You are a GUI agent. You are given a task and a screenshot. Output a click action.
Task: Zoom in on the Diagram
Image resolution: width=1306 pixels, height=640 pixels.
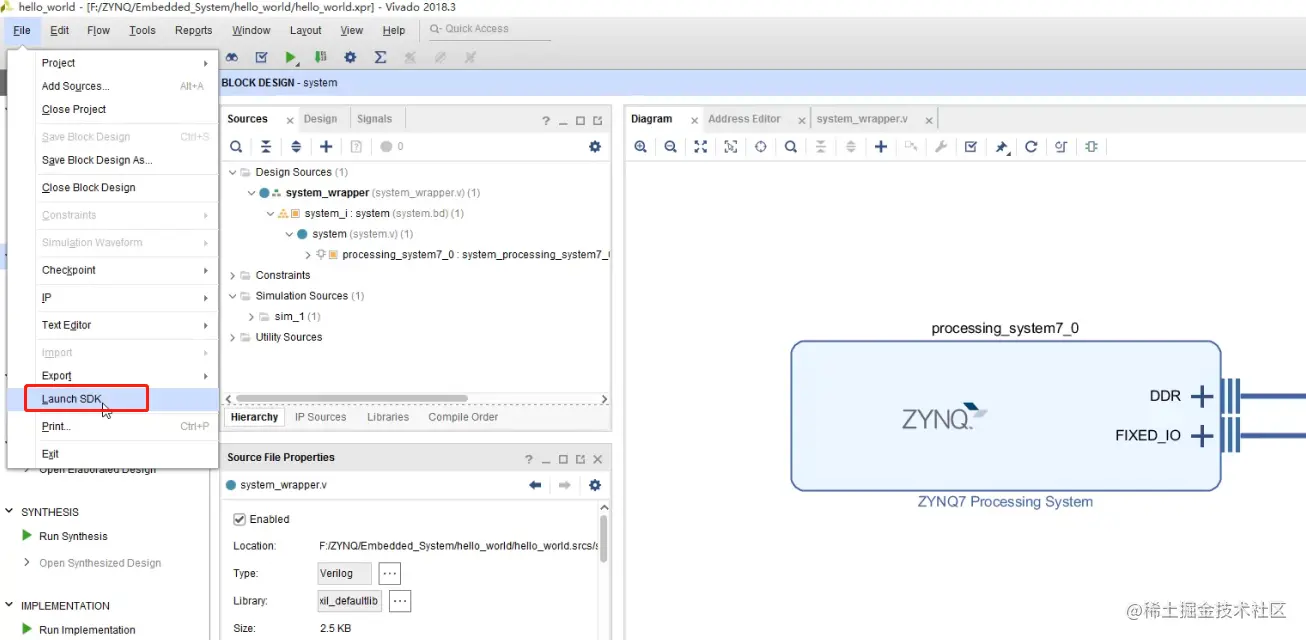coord(641,147)
